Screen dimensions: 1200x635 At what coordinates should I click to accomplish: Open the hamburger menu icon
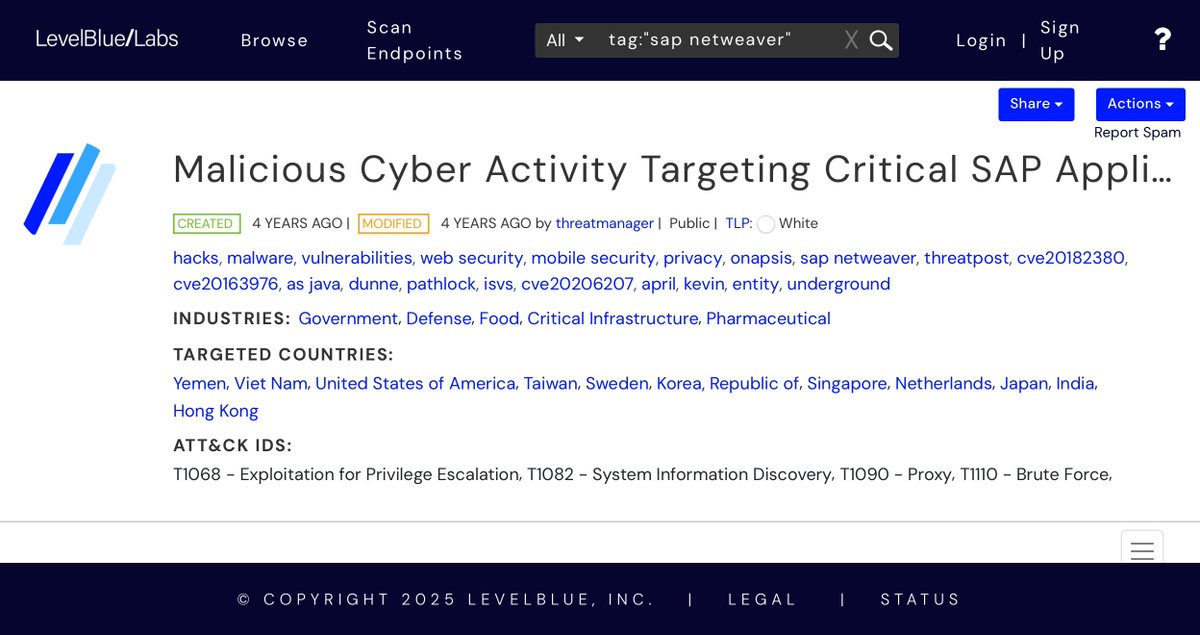[1142, 550]
